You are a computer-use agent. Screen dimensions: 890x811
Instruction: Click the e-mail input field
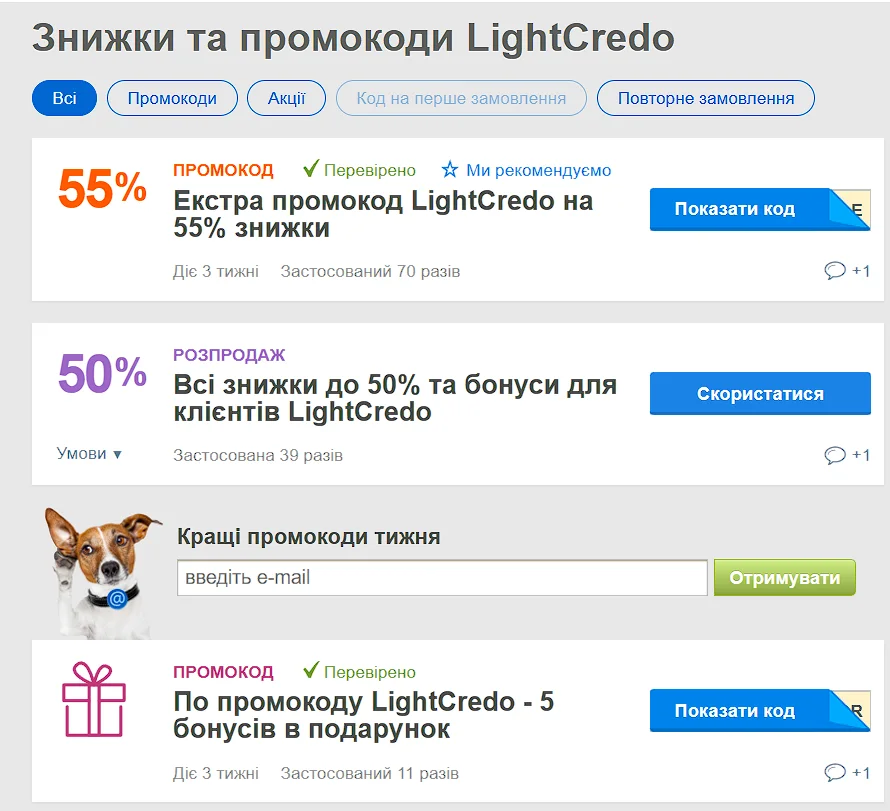click(442, 577)
